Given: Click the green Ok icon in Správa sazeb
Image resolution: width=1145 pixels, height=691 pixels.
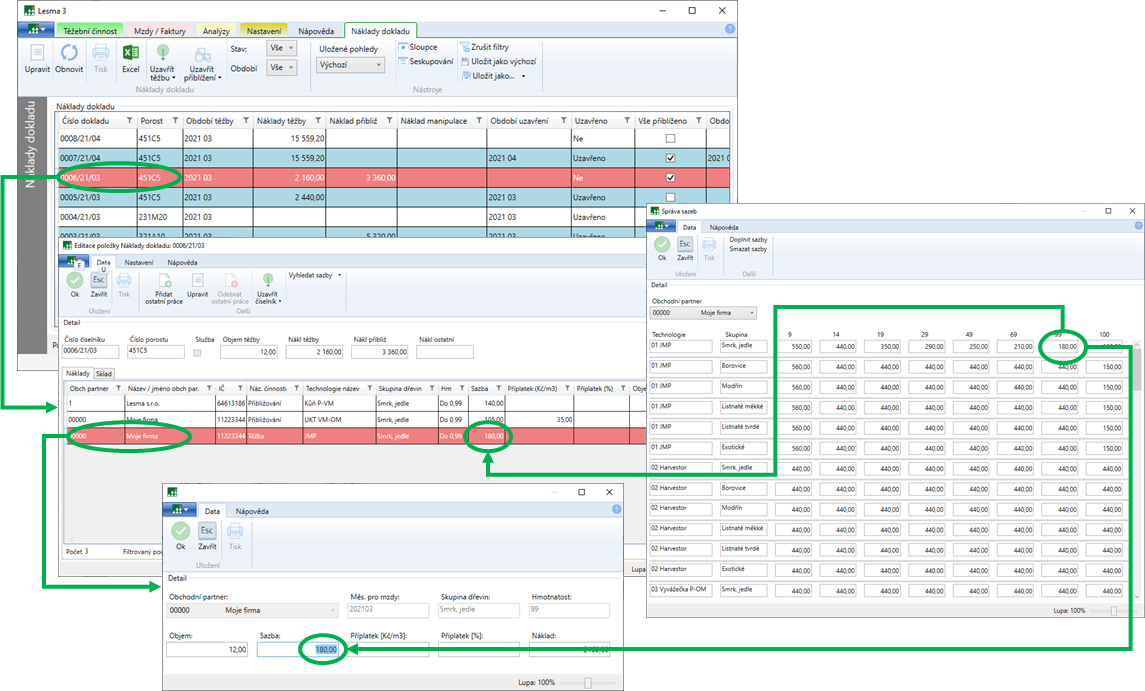Looking at the screenshot, I should [662, 244].
